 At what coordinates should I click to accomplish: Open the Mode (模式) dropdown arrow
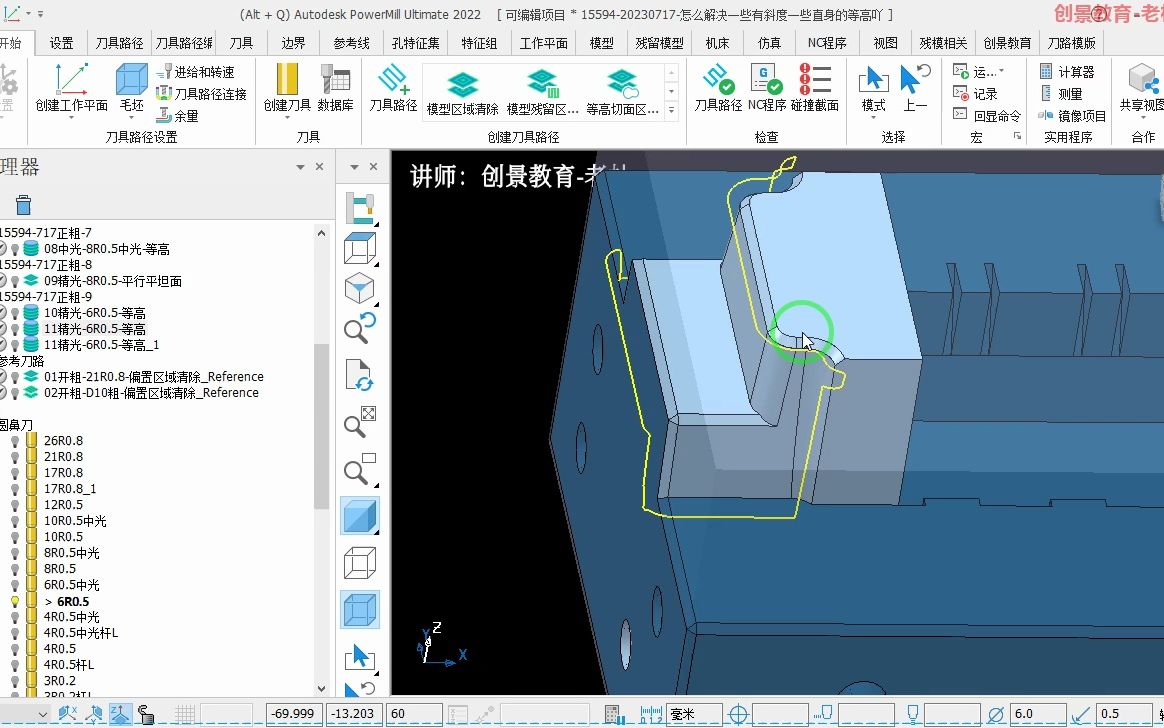[x=873, y=117]
